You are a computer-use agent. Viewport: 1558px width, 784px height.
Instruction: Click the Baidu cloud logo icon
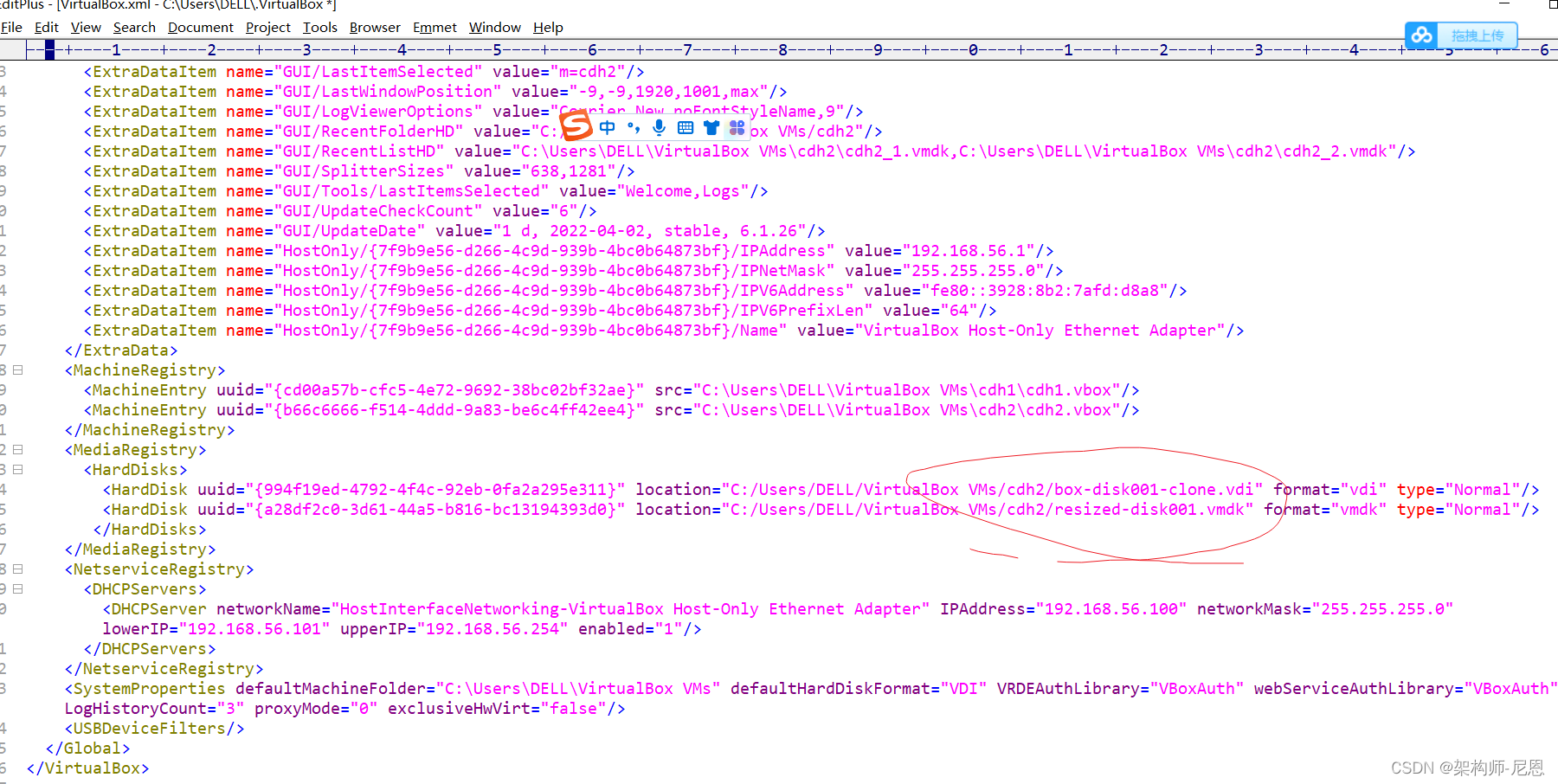point(1421,35)
